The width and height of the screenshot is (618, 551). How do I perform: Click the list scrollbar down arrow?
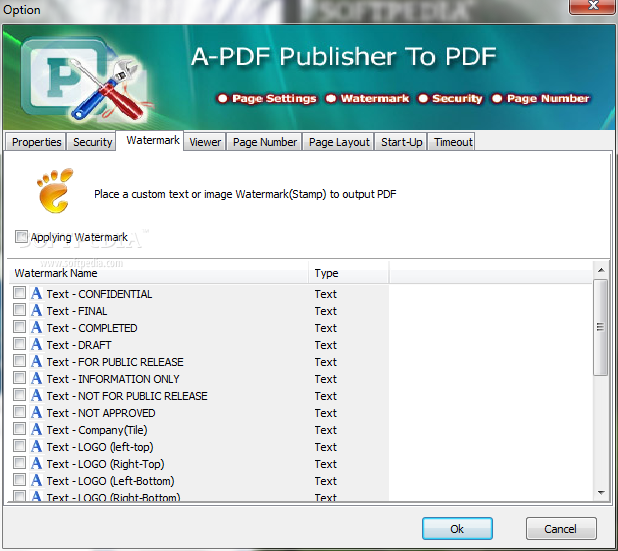[x=601, y=493]
